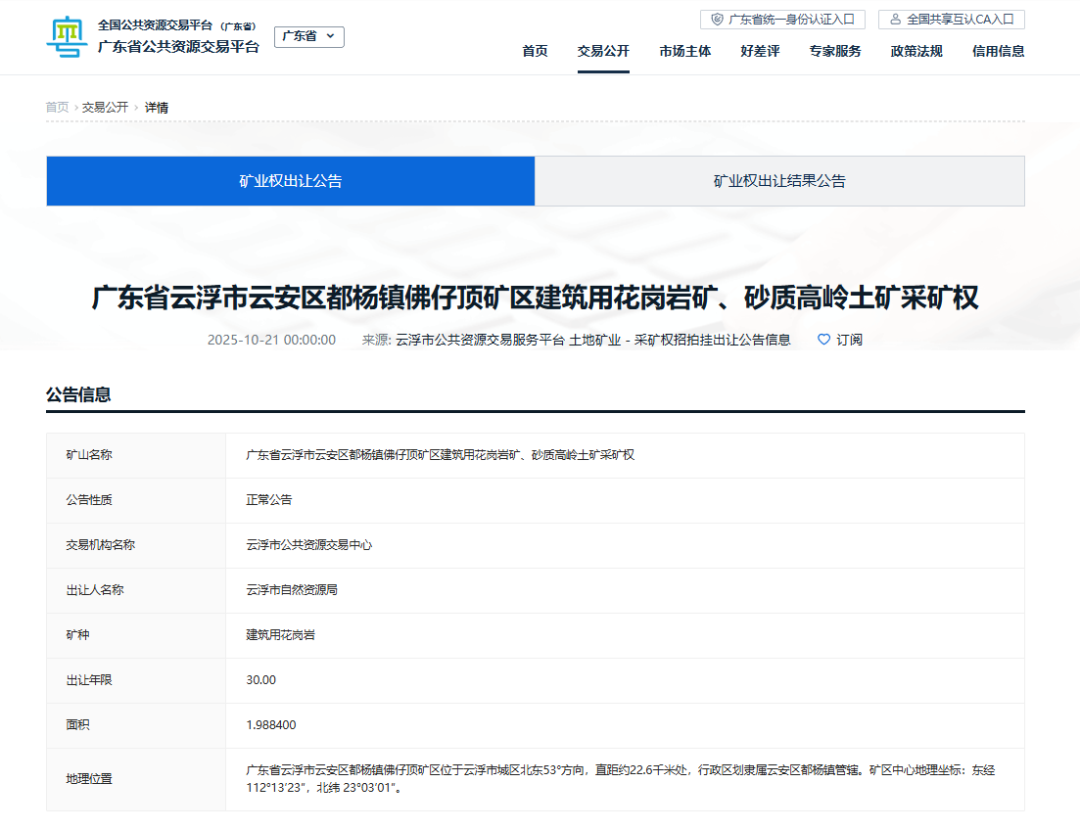1080x829 pixels.
Task: Click the 好差评 navigation item
Action: 759,51
